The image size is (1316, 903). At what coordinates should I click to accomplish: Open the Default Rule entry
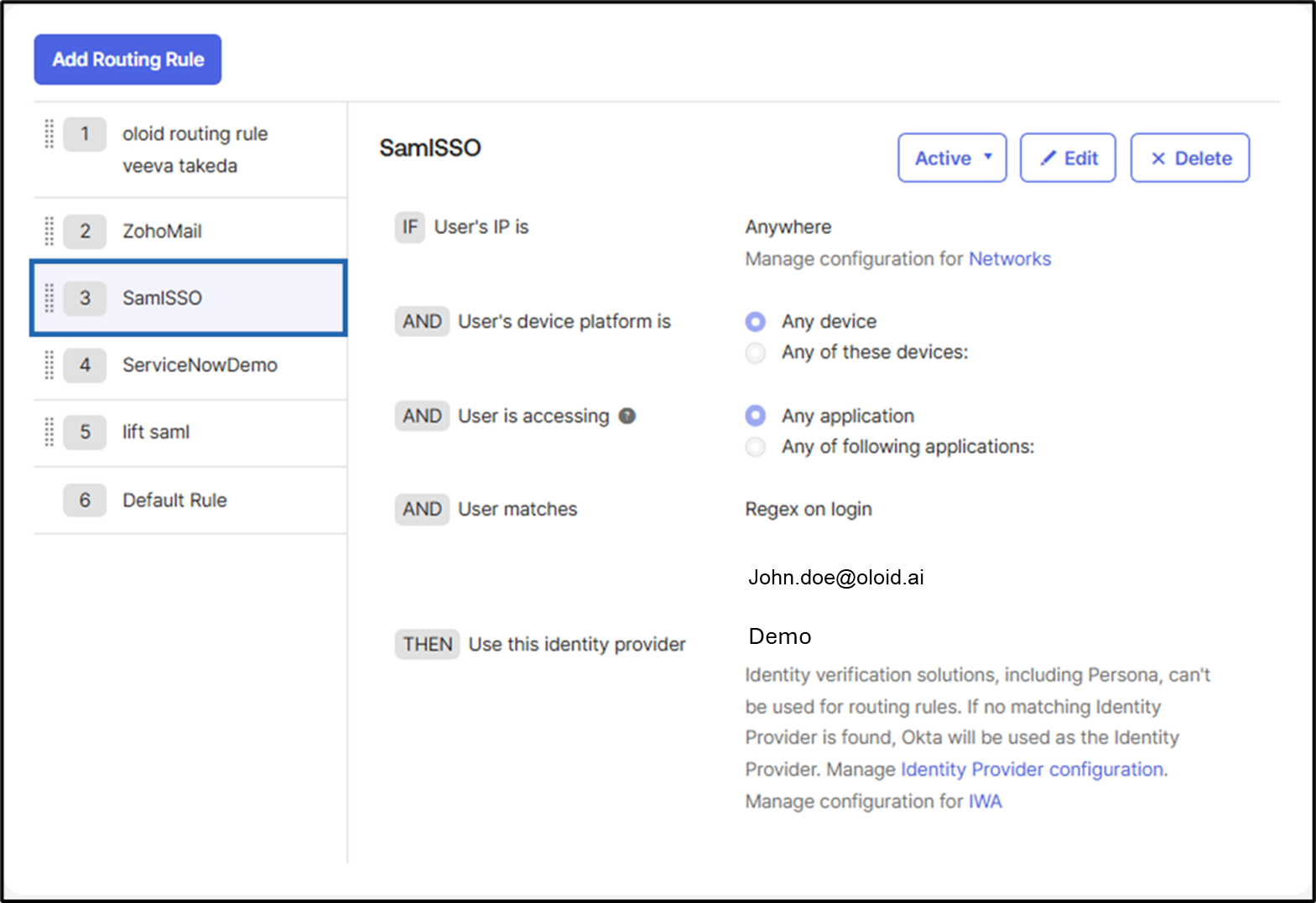pos(190,501)
